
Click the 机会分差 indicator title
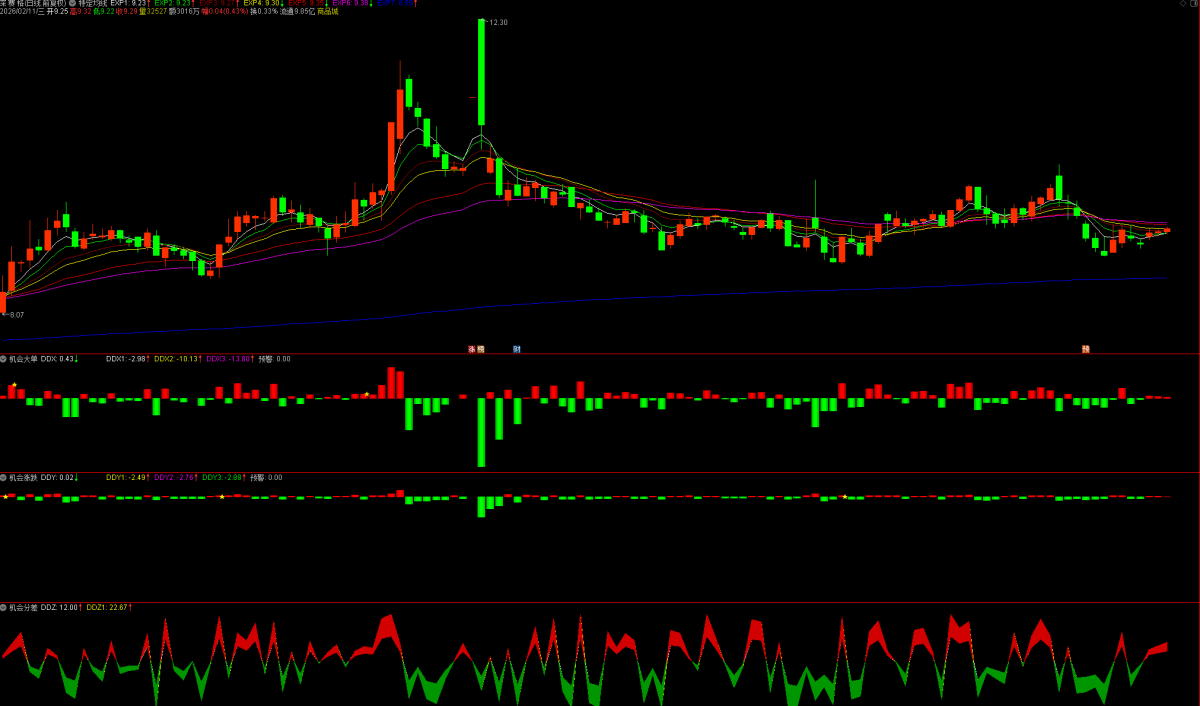pyautogui.click(x=24, y=607)
